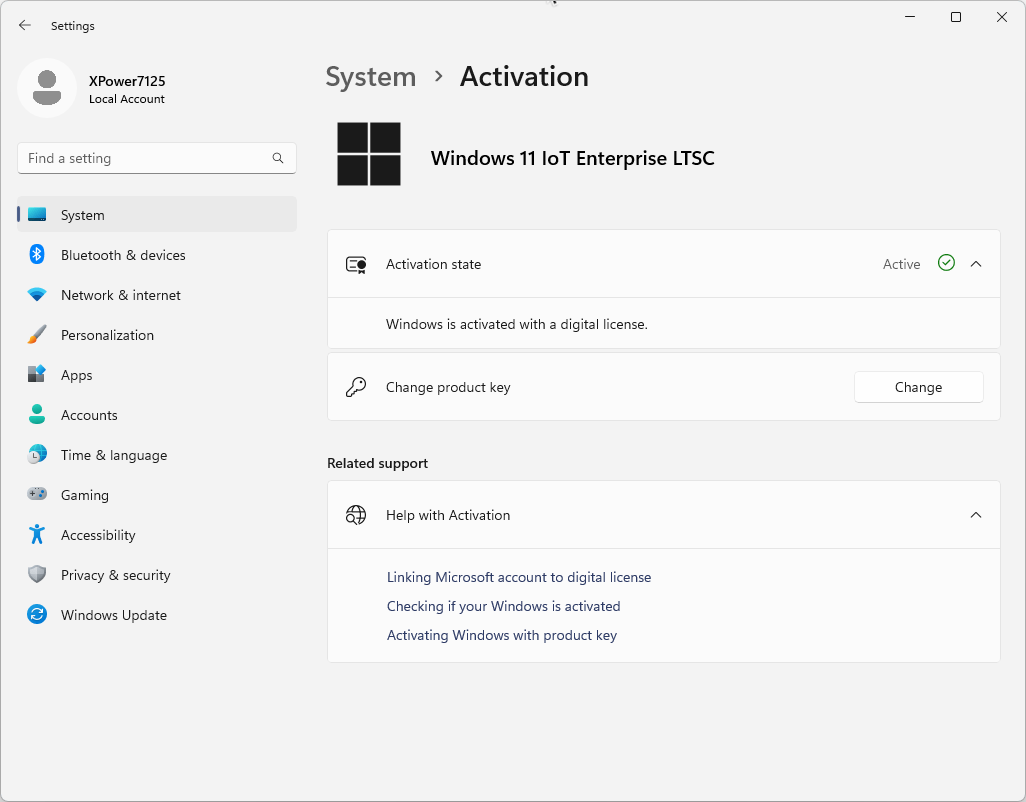Image resolution: width=1026 pixels, height=802 pixels.
Task: Click the back arrow in Settings
Action: (x=25, y=26)
